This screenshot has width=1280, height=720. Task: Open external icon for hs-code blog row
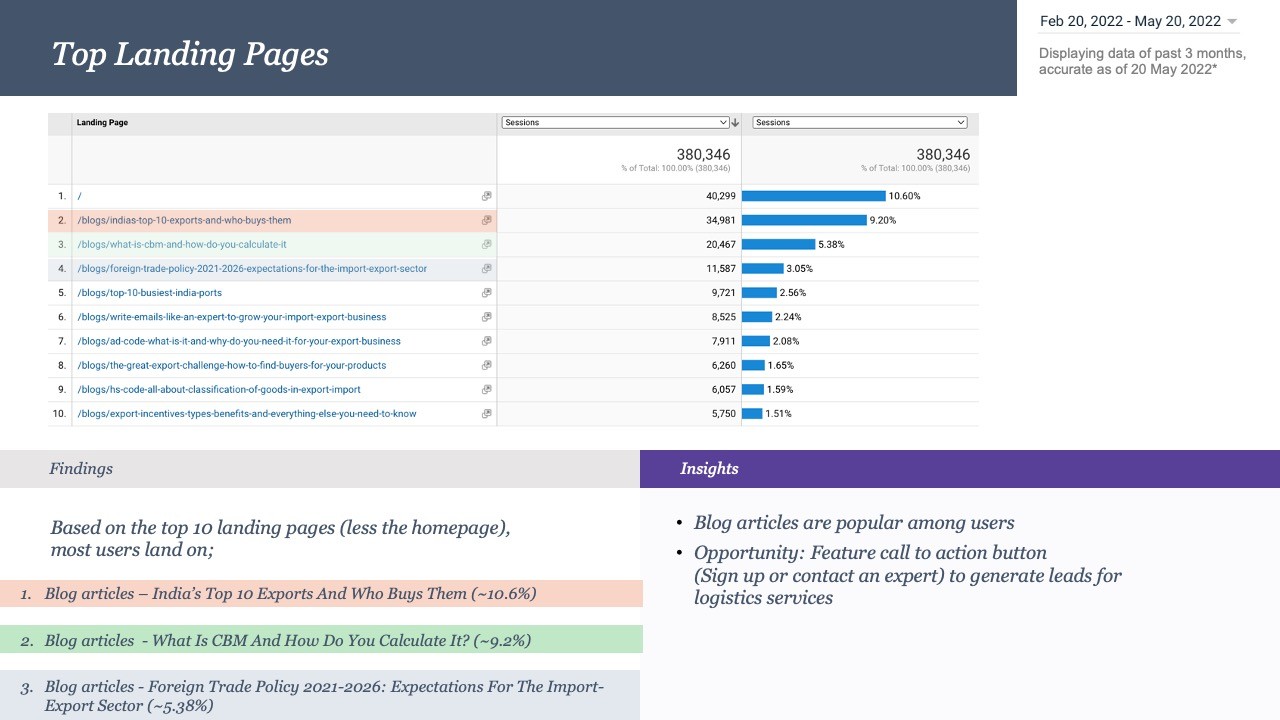pos(487,389)
